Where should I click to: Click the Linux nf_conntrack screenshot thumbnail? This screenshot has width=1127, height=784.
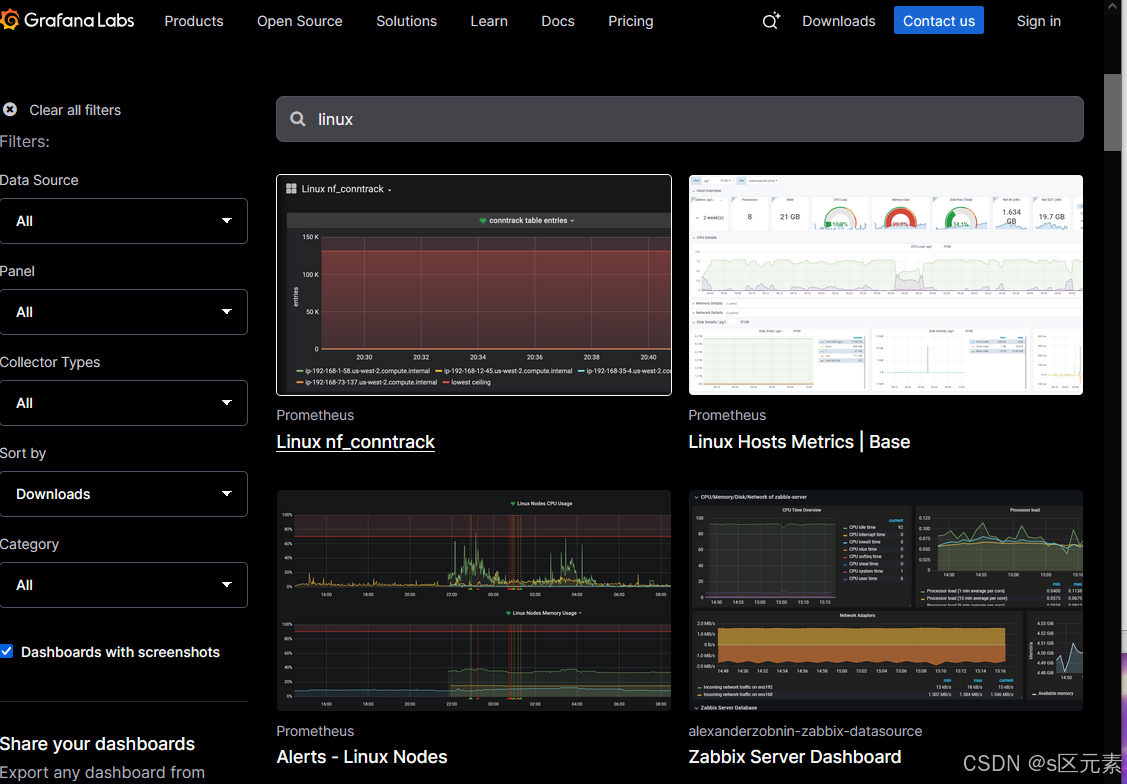tap(474, 285)
